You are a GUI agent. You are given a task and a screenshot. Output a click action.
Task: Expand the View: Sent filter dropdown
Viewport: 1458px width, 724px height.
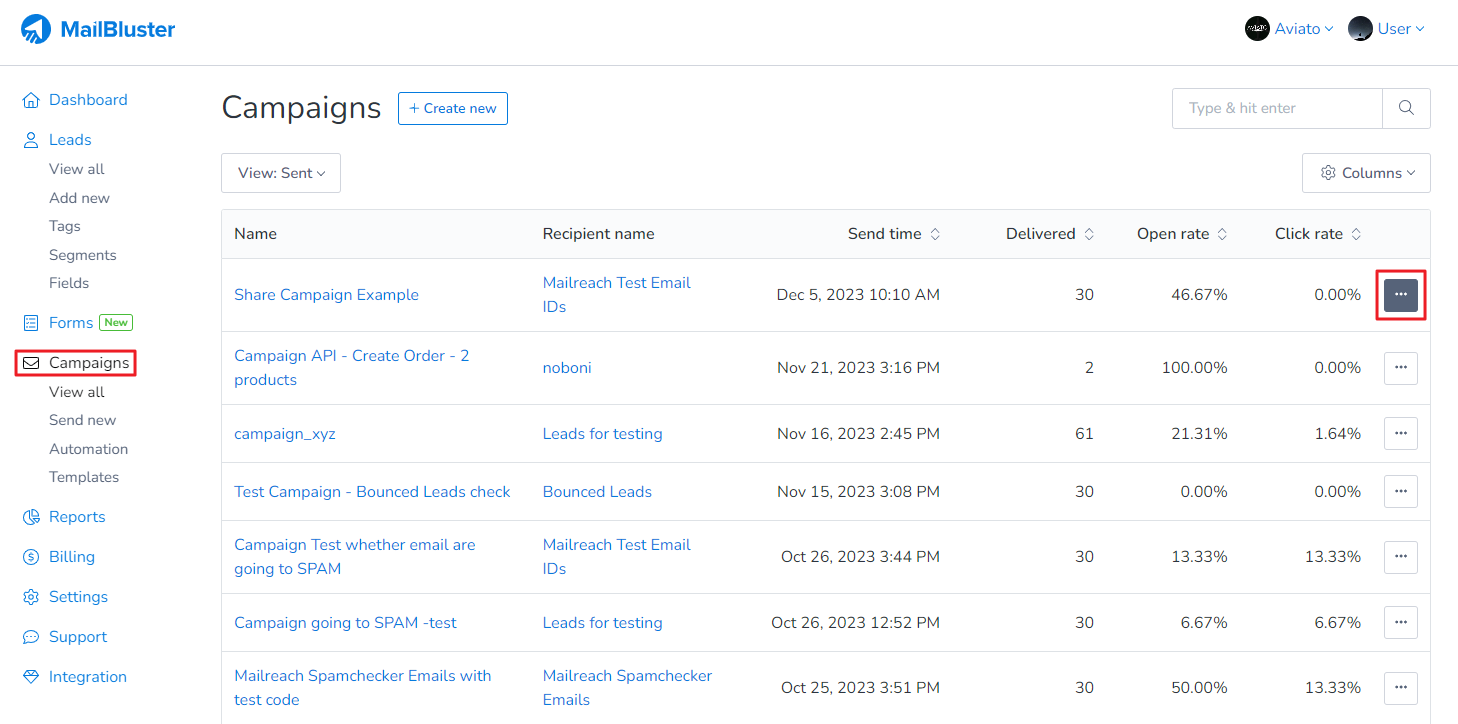(x=281, y=173)
